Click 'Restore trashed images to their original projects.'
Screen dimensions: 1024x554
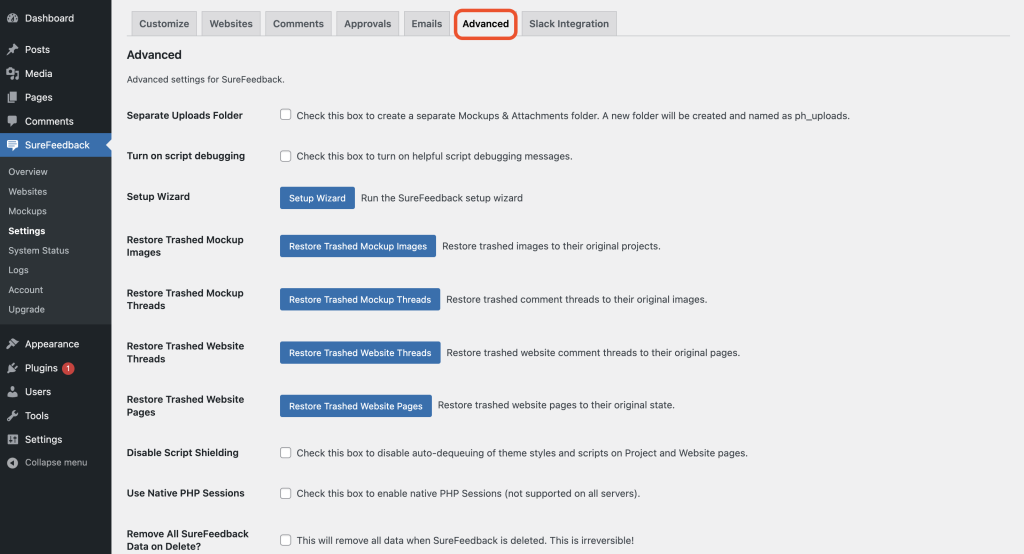[x=551, y=246]
